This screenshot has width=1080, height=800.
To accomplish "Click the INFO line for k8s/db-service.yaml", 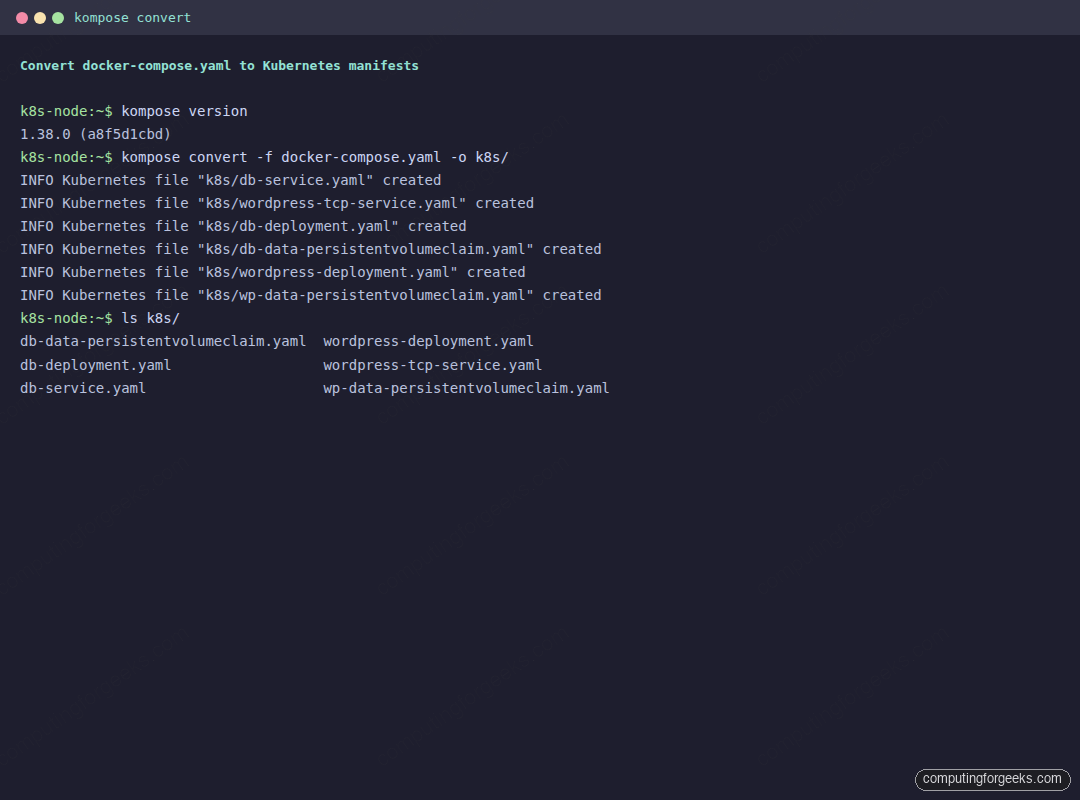I will coord(231,180).
